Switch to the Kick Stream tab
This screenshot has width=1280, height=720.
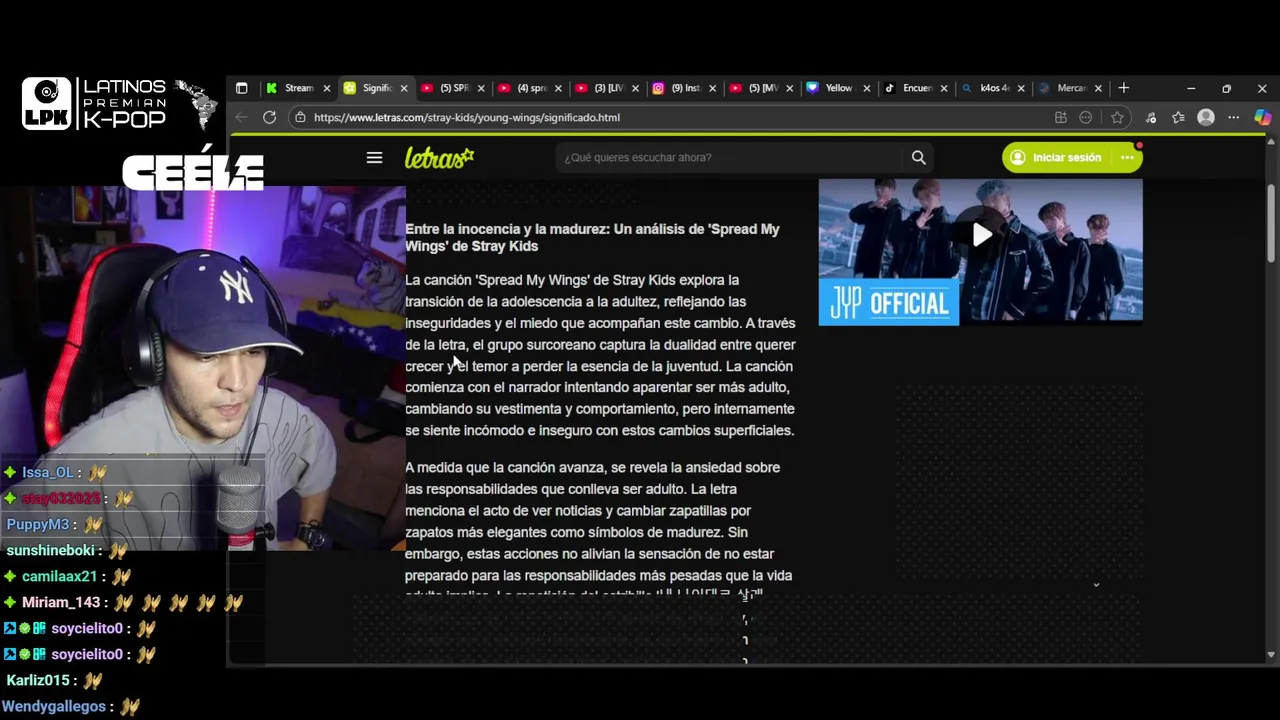pos(298,88)
